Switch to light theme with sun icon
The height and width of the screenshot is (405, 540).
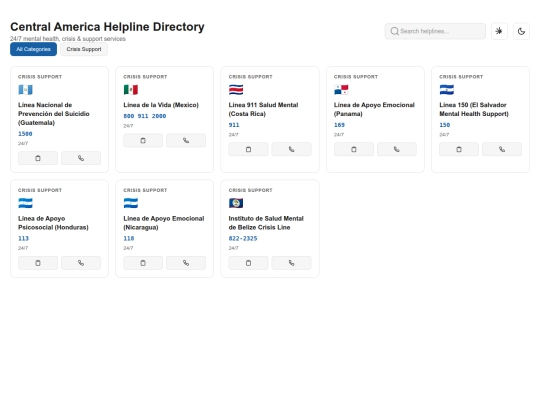click(499, 31)
